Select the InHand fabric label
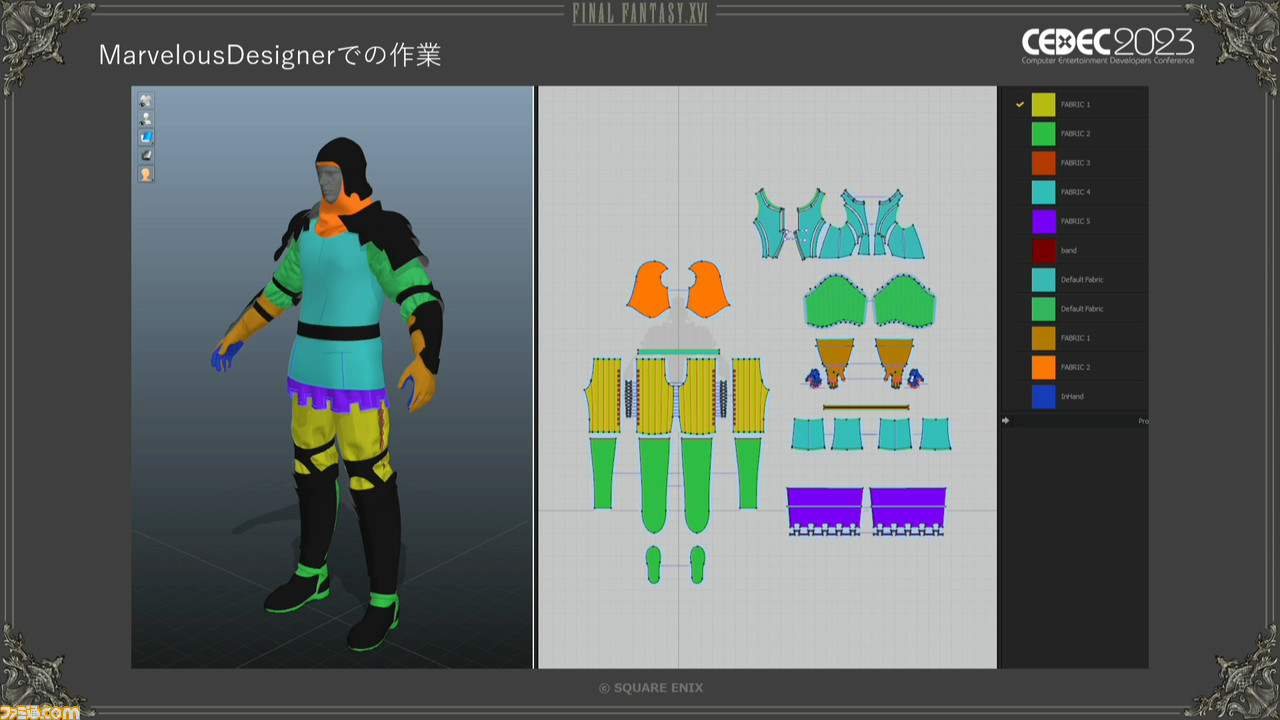The width and height of the screenshot is (1280, 720). click(1072, 397)
